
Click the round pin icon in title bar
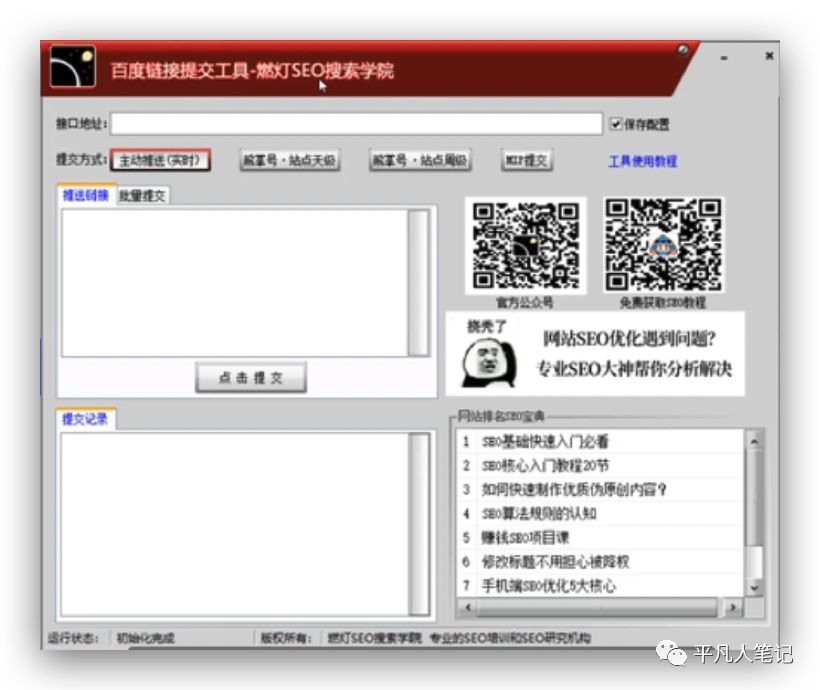click(x=683, y=50)
